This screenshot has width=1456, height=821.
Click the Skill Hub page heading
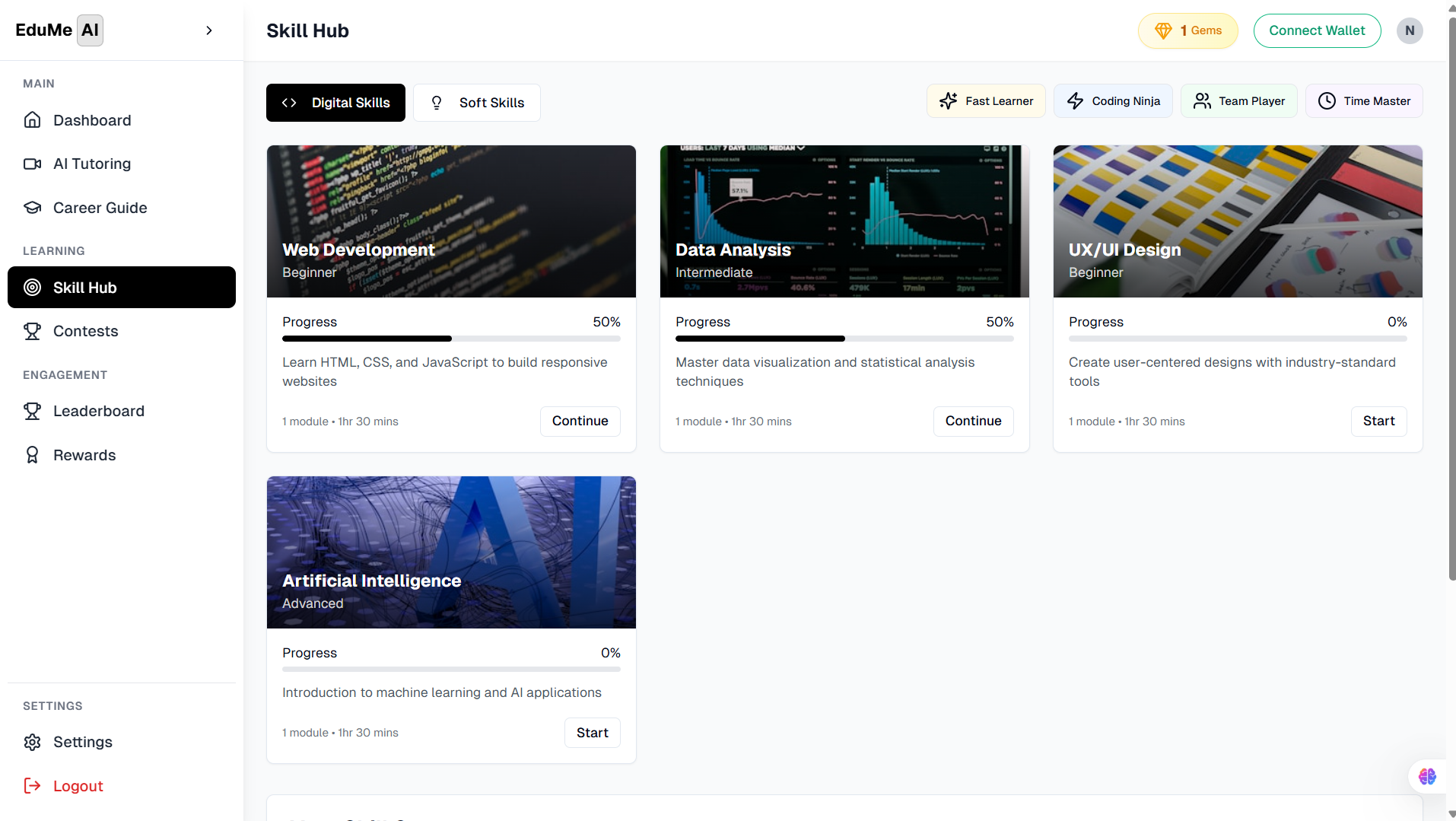[307, 31]
